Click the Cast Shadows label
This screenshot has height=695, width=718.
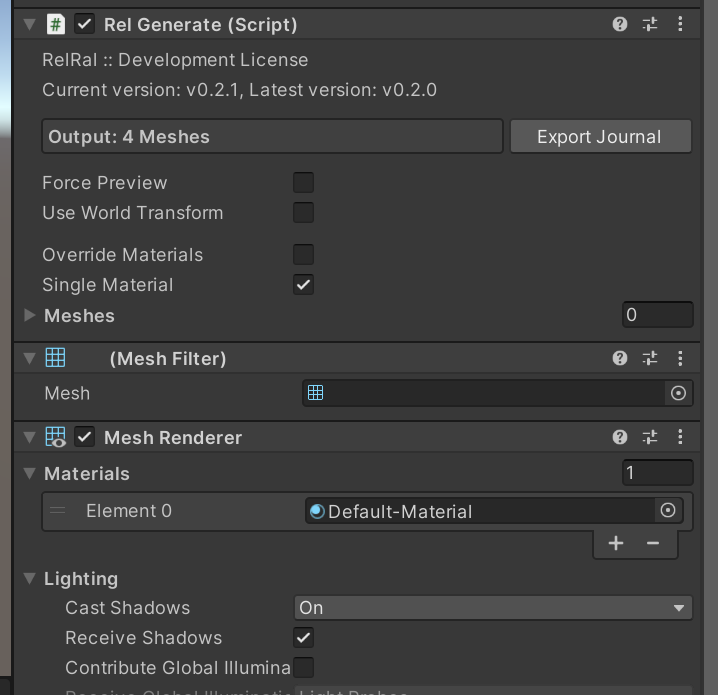coord(128,608)
